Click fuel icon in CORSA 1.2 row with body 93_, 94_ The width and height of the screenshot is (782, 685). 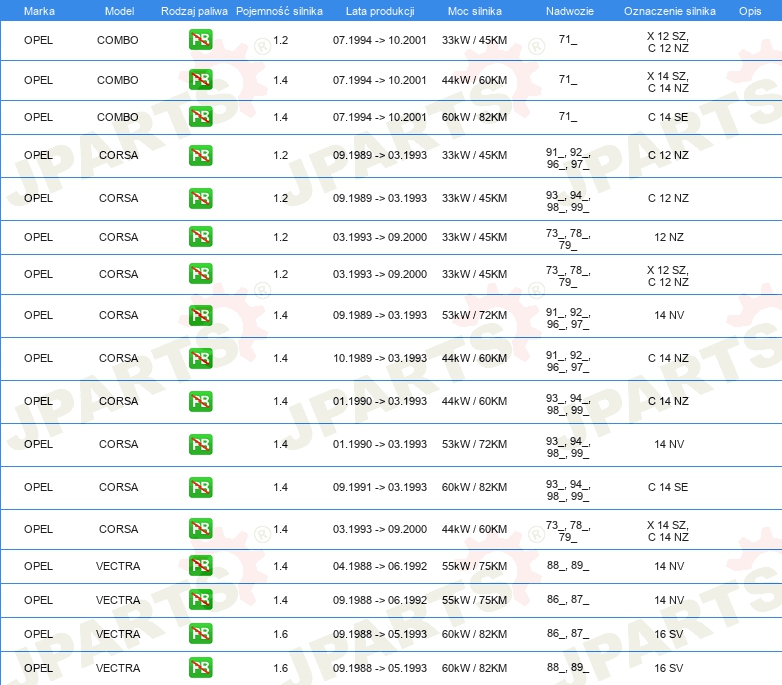200,198
